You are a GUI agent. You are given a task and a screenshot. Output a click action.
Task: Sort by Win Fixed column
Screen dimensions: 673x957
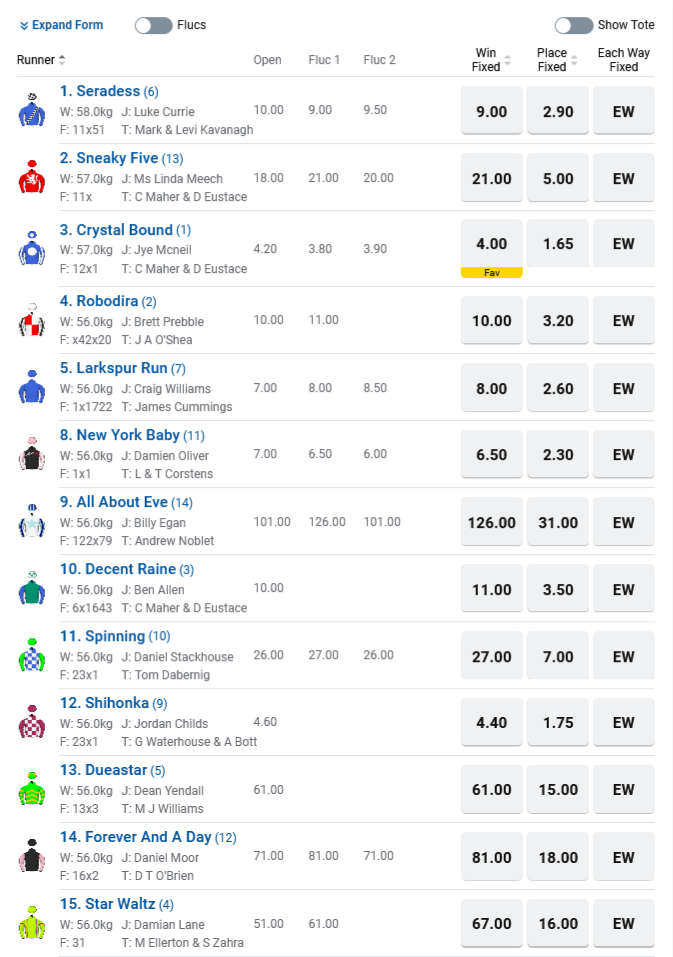[508, 60]
